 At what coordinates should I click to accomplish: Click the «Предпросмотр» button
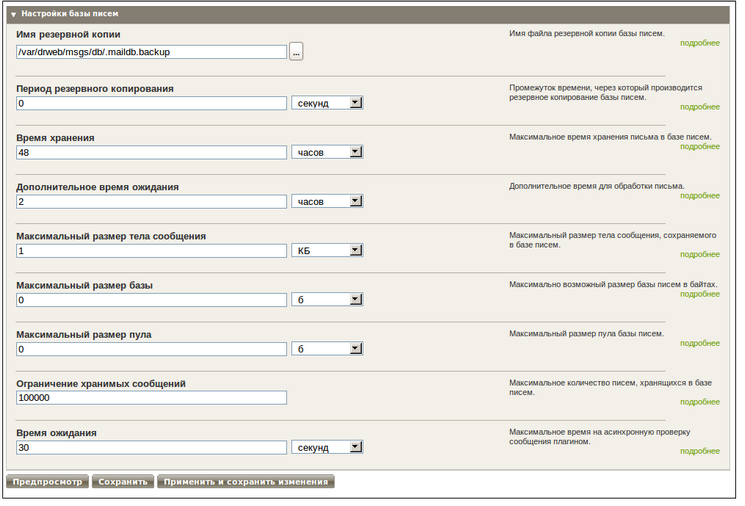point(48,482)
